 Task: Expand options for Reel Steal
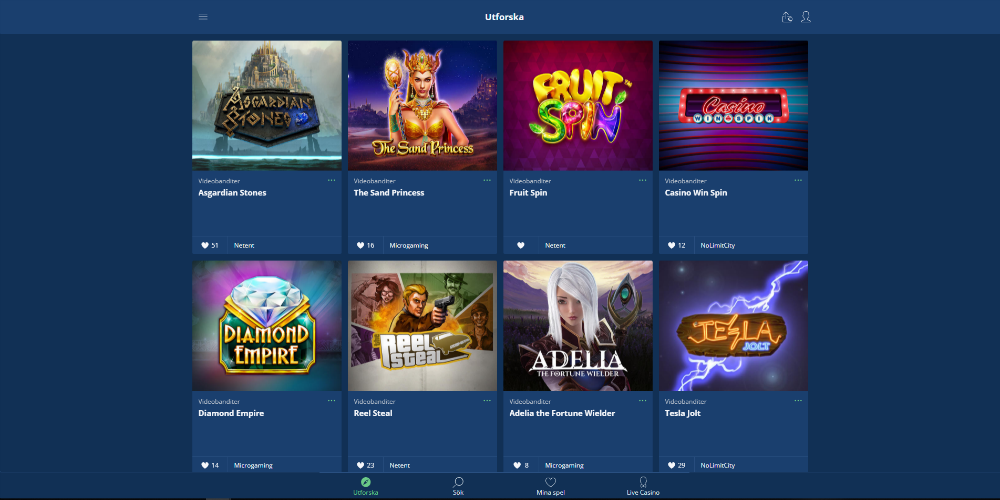click(487, 401)
